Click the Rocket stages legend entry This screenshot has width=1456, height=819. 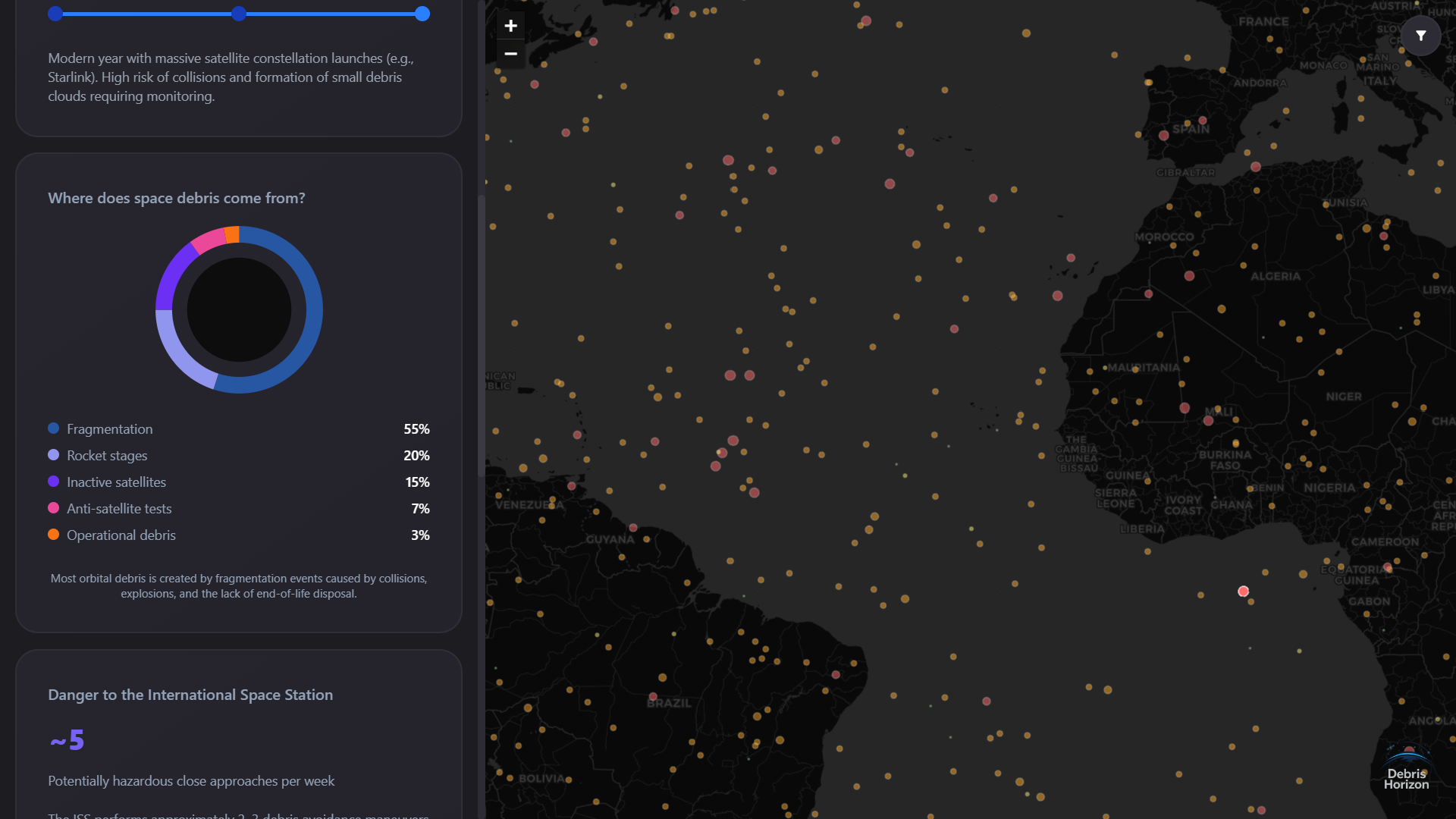[107, 456]
